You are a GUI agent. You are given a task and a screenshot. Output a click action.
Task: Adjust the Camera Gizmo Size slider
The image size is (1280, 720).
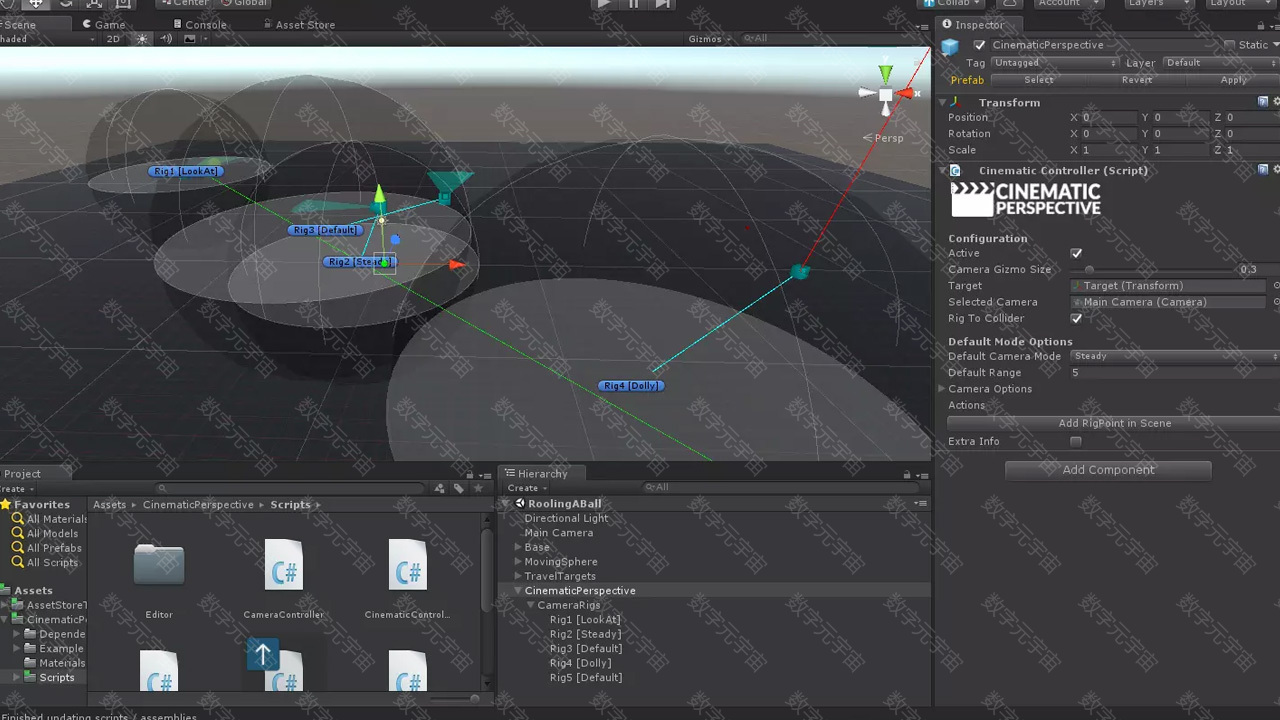(1090, 270)
